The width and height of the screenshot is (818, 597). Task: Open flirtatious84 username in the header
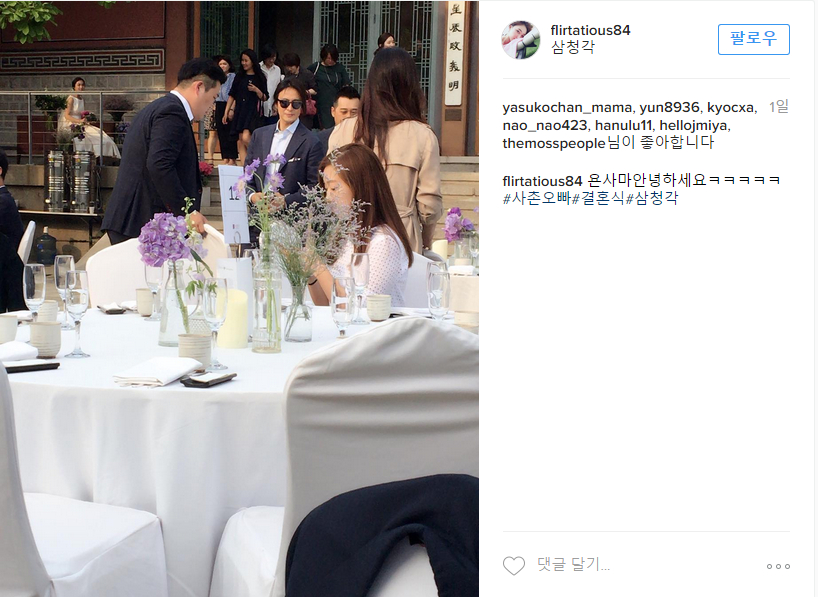click(590, 31)
